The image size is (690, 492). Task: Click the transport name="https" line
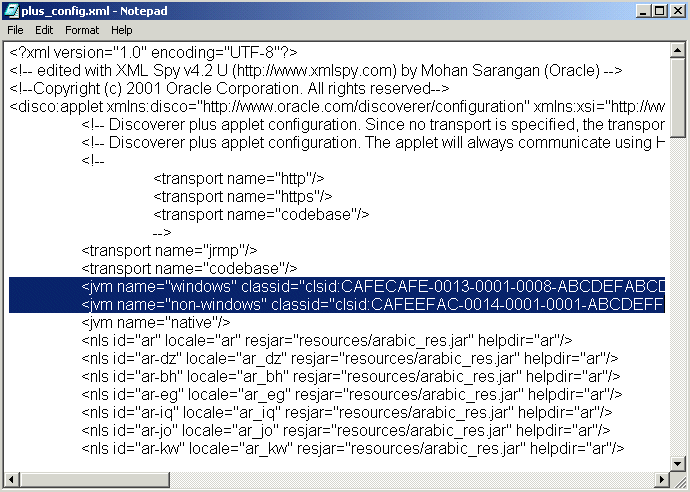[243, 197]
